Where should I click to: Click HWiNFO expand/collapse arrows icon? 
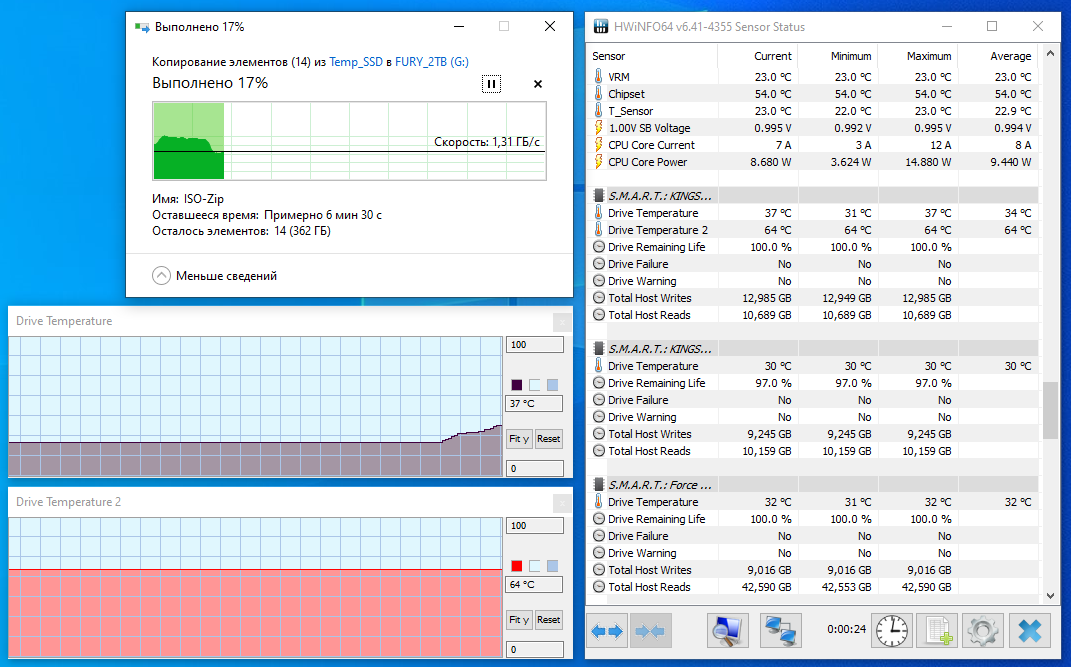click(607, 631)
